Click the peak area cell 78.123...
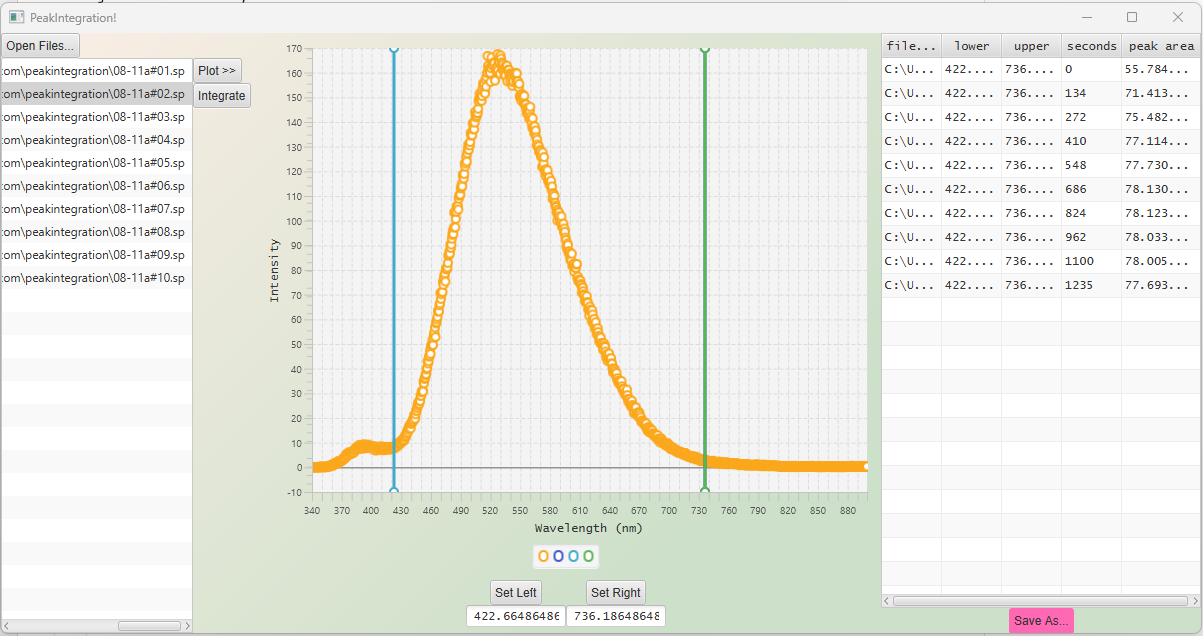Screen dimensions: 1203x636 [x=1161, y=213]
